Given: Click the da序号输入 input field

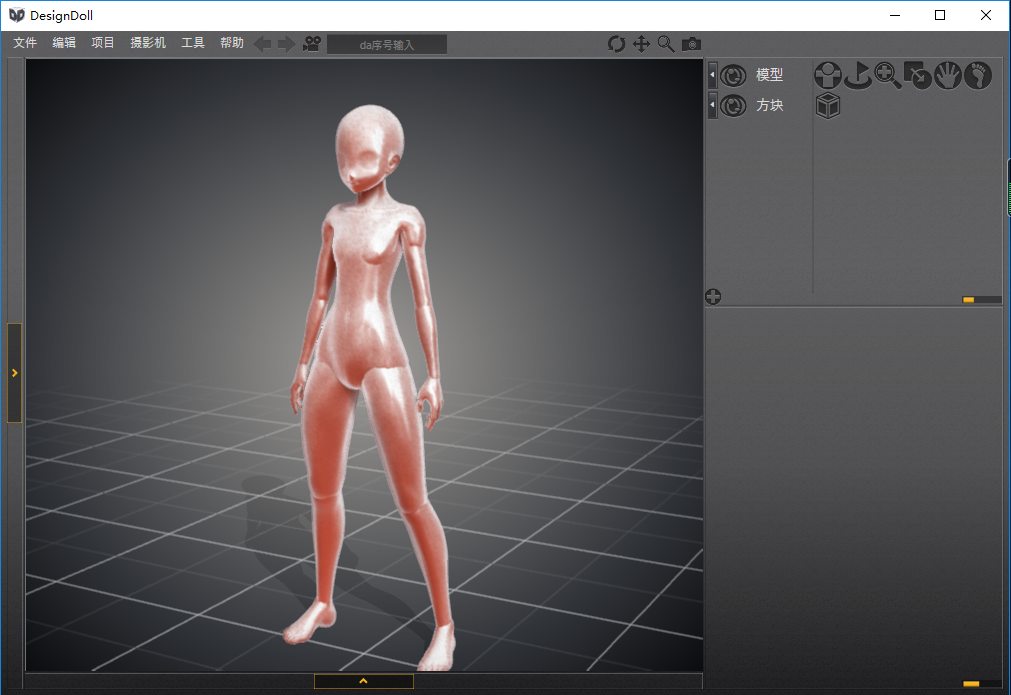Looking at the screenshot, I should 387,44.
